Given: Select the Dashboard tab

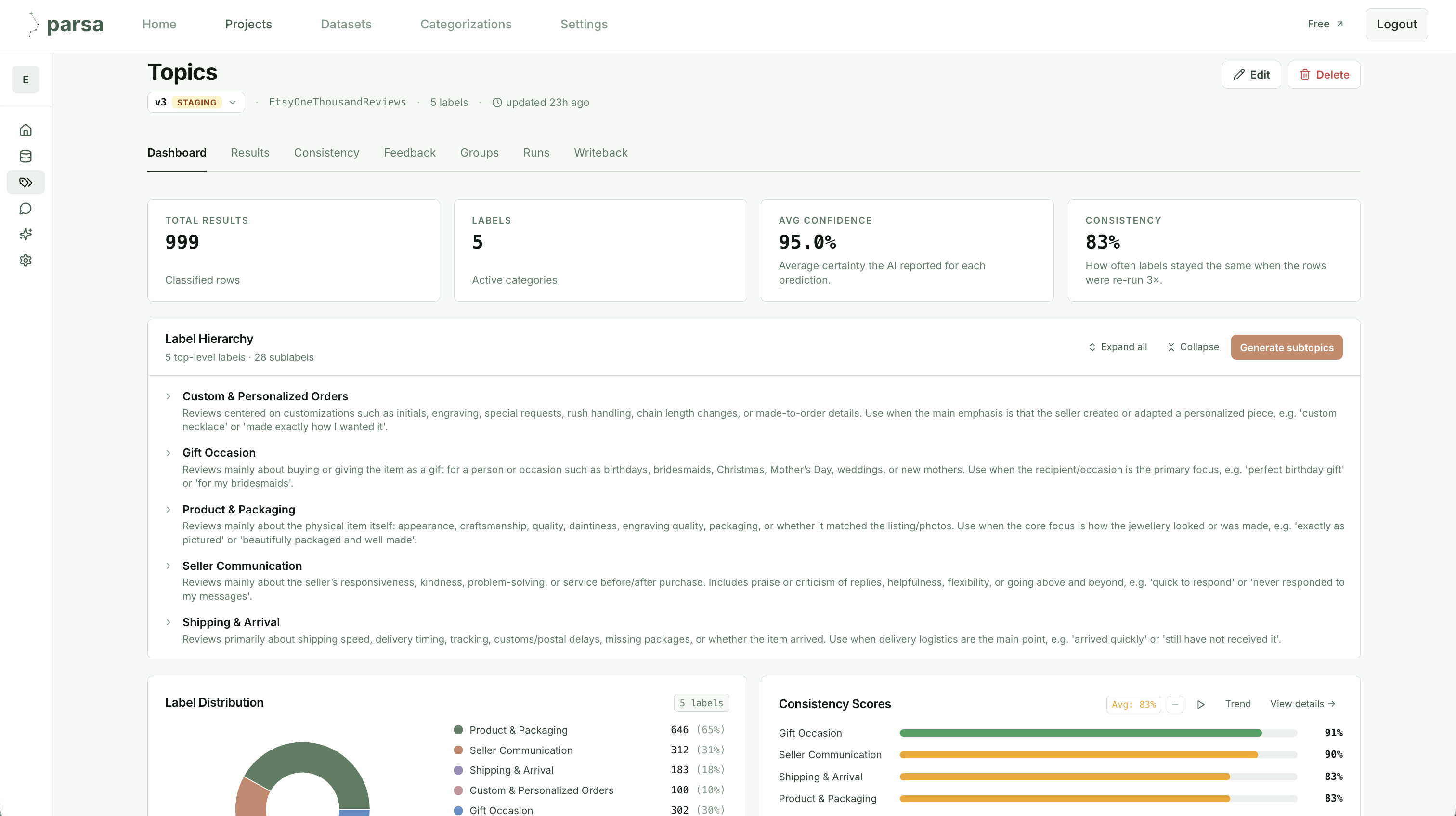Looking at the screenshot, I should pyautogui.click(x=176, y=153).
